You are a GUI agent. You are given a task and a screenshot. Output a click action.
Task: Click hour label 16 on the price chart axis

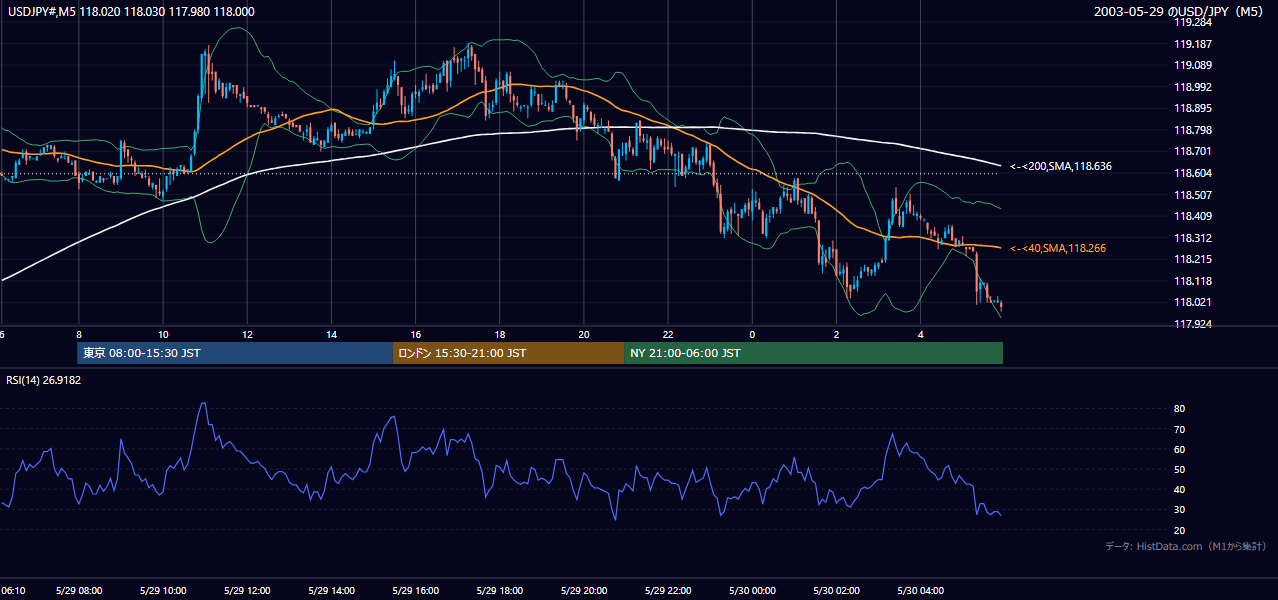(x=416, y=335)
